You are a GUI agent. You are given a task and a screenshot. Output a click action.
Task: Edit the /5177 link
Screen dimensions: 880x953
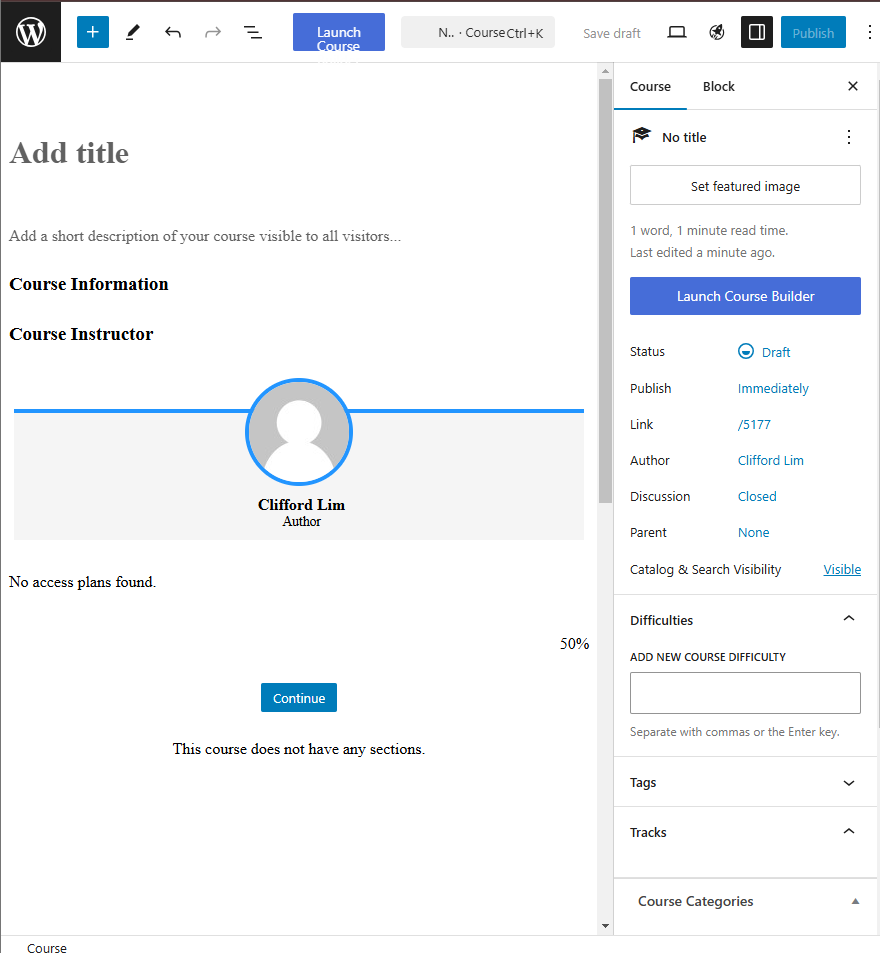pyautogui.click(x=754, y=424)
